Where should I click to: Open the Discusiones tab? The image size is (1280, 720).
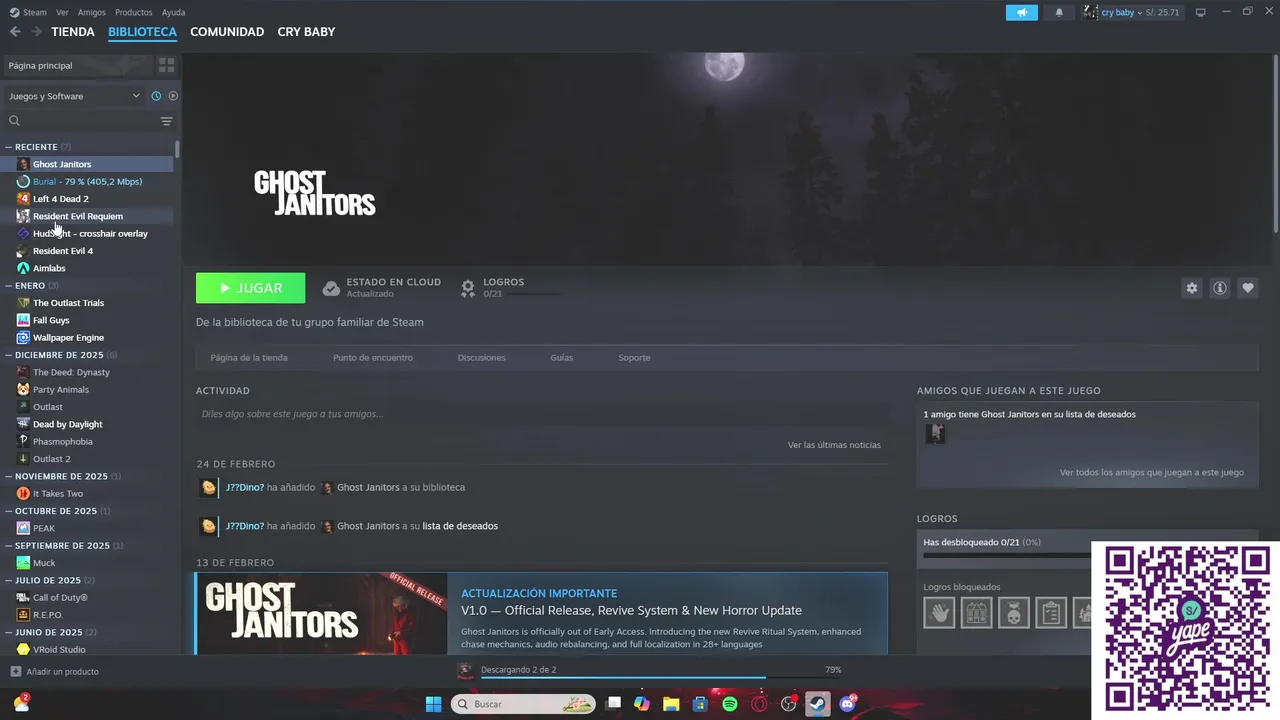tap(481, 358)
